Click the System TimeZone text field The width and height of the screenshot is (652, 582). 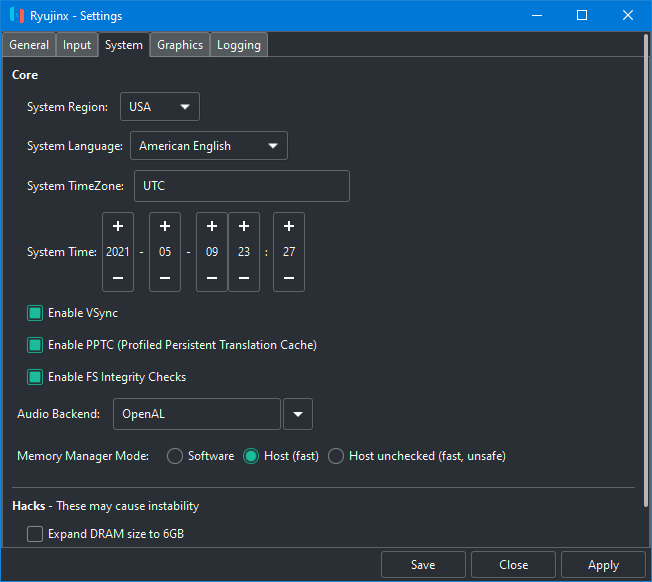241,186
